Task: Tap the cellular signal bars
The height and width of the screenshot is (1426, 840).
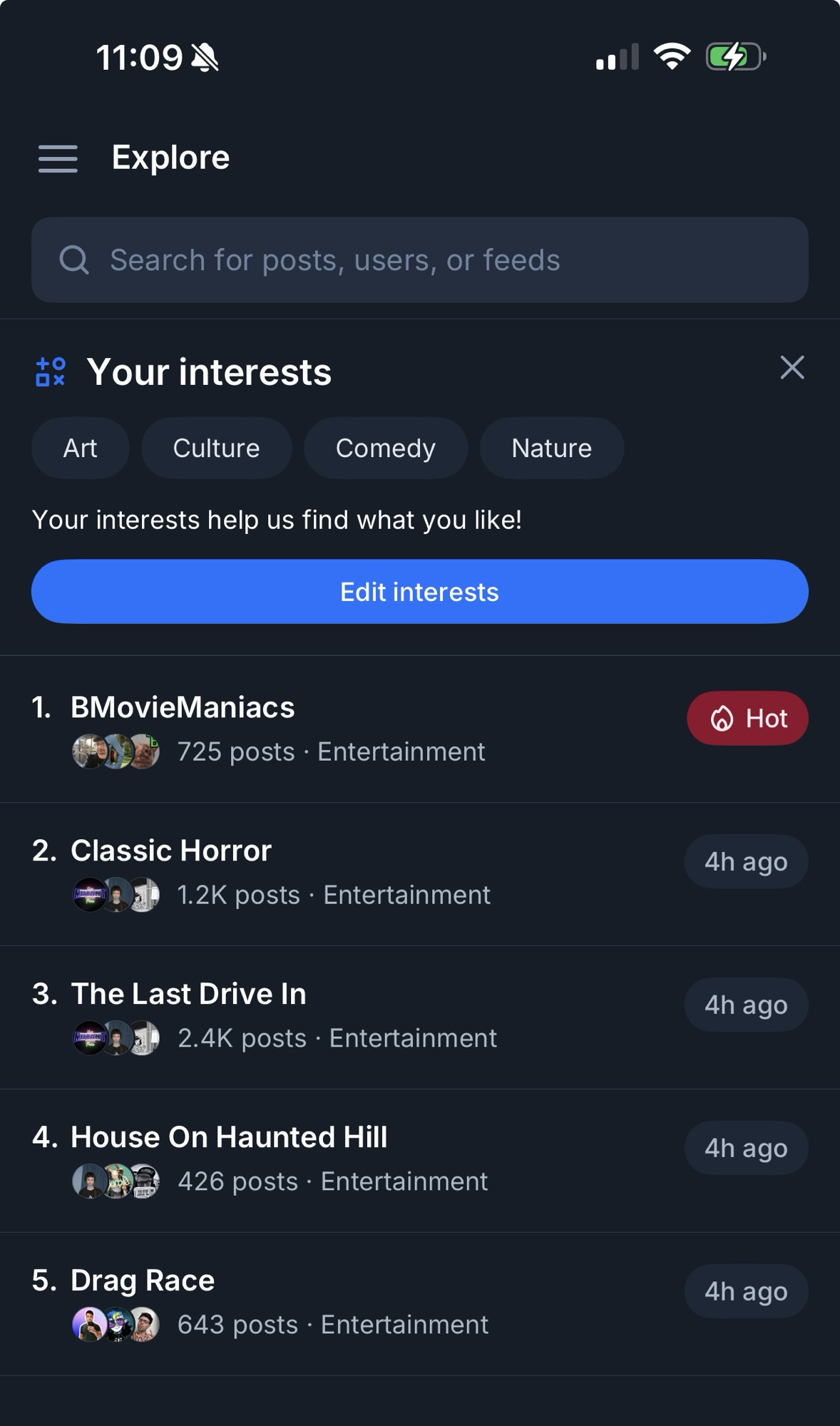Action: pyautogui.click(x=617, y=57)
